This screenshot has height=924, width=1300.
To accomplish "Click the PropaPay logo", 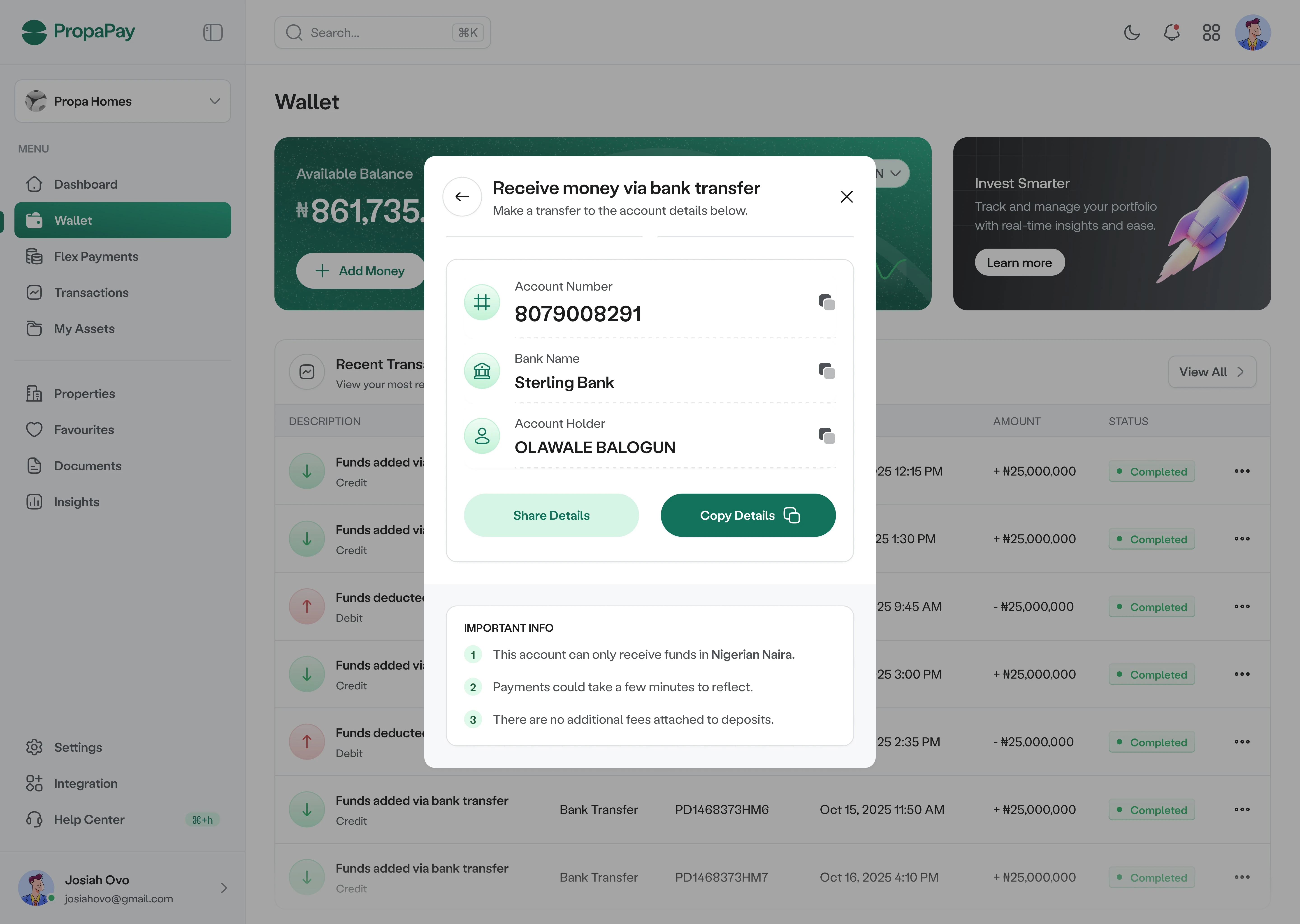I will tap(78, 32).
